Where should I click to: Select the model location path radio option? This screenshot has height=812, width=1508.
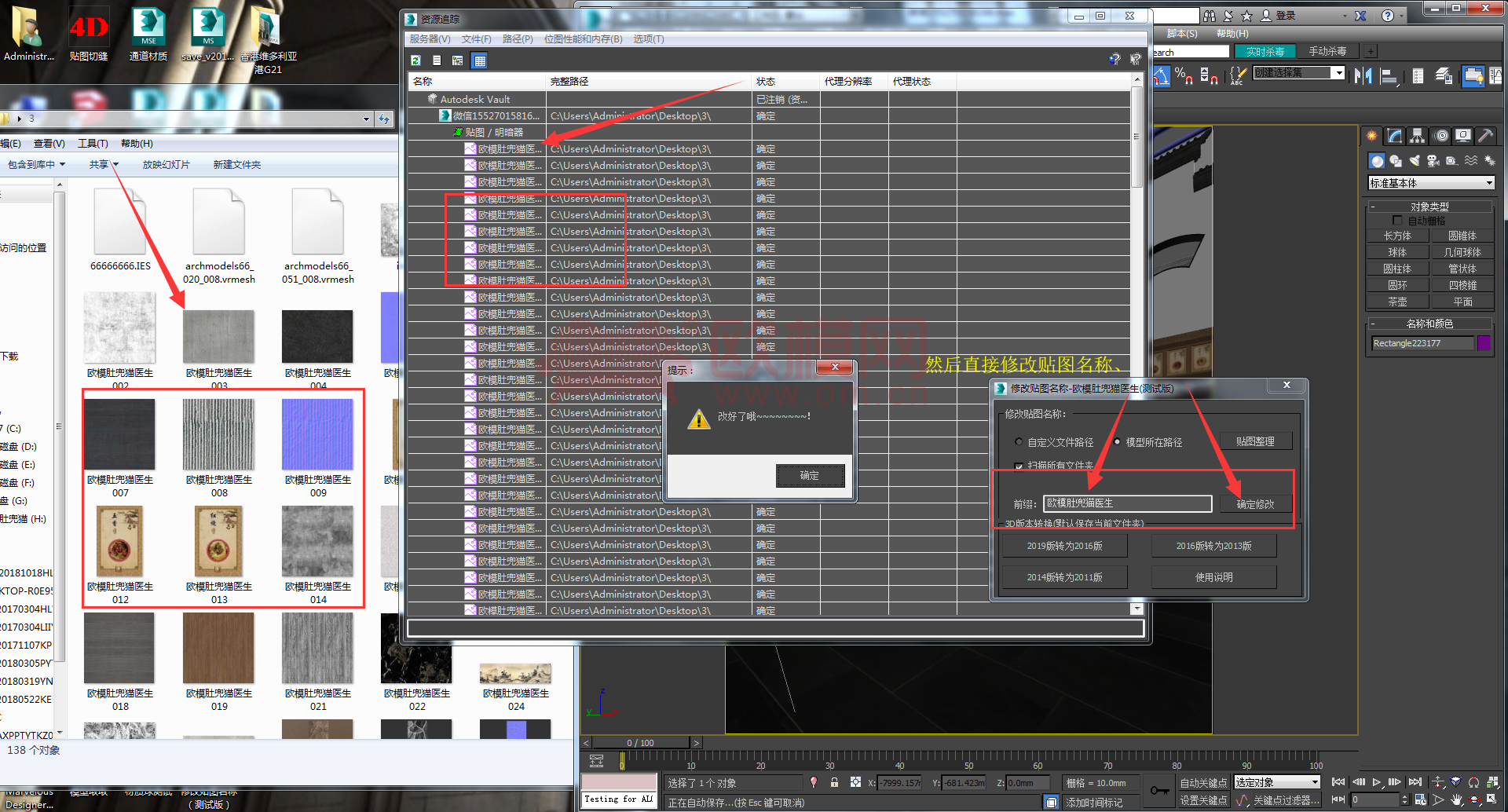(x=1117, y=442)
